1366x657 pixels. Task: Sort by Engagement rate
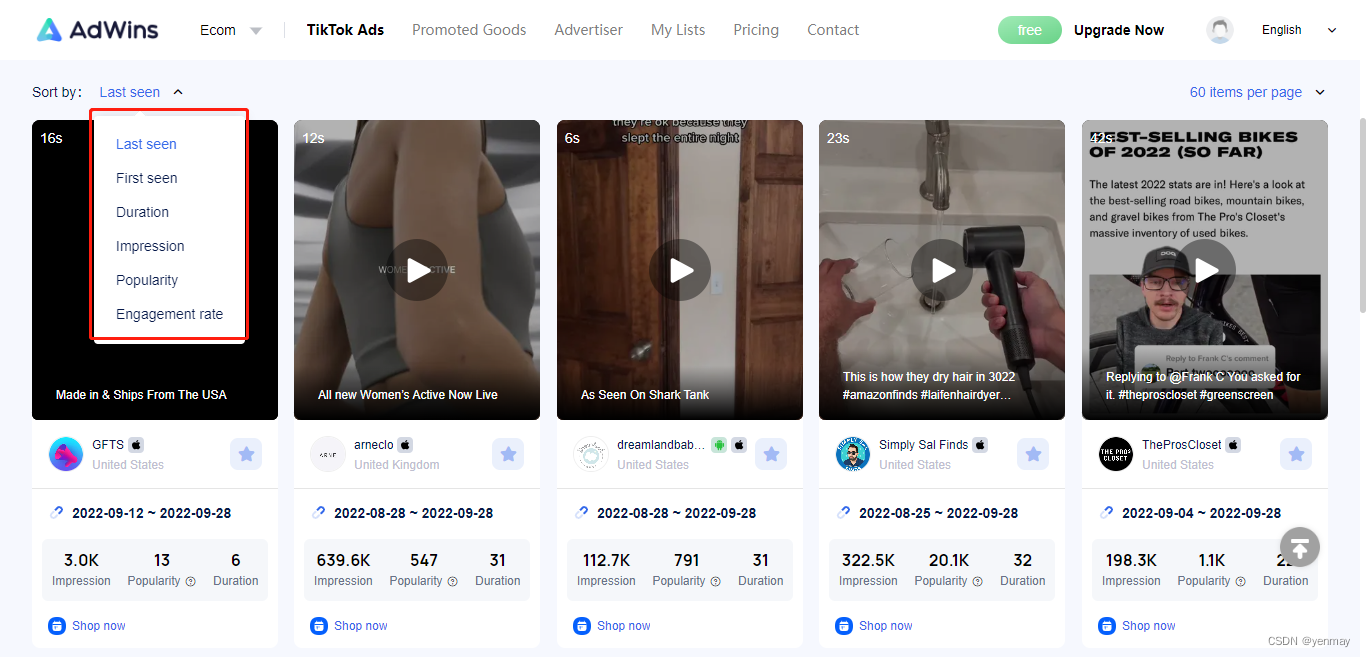coord(170,314)
